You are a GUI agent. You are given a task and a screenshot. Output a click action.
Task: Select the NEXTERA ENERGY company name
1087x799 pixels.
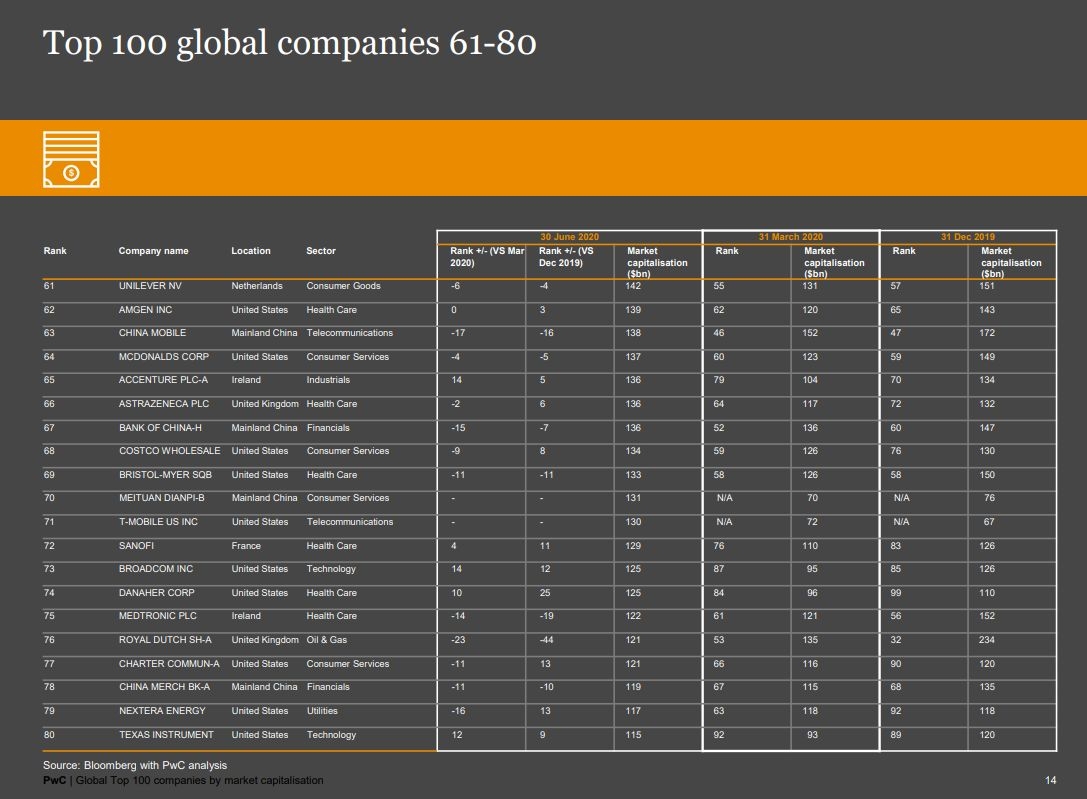(162, 711)
